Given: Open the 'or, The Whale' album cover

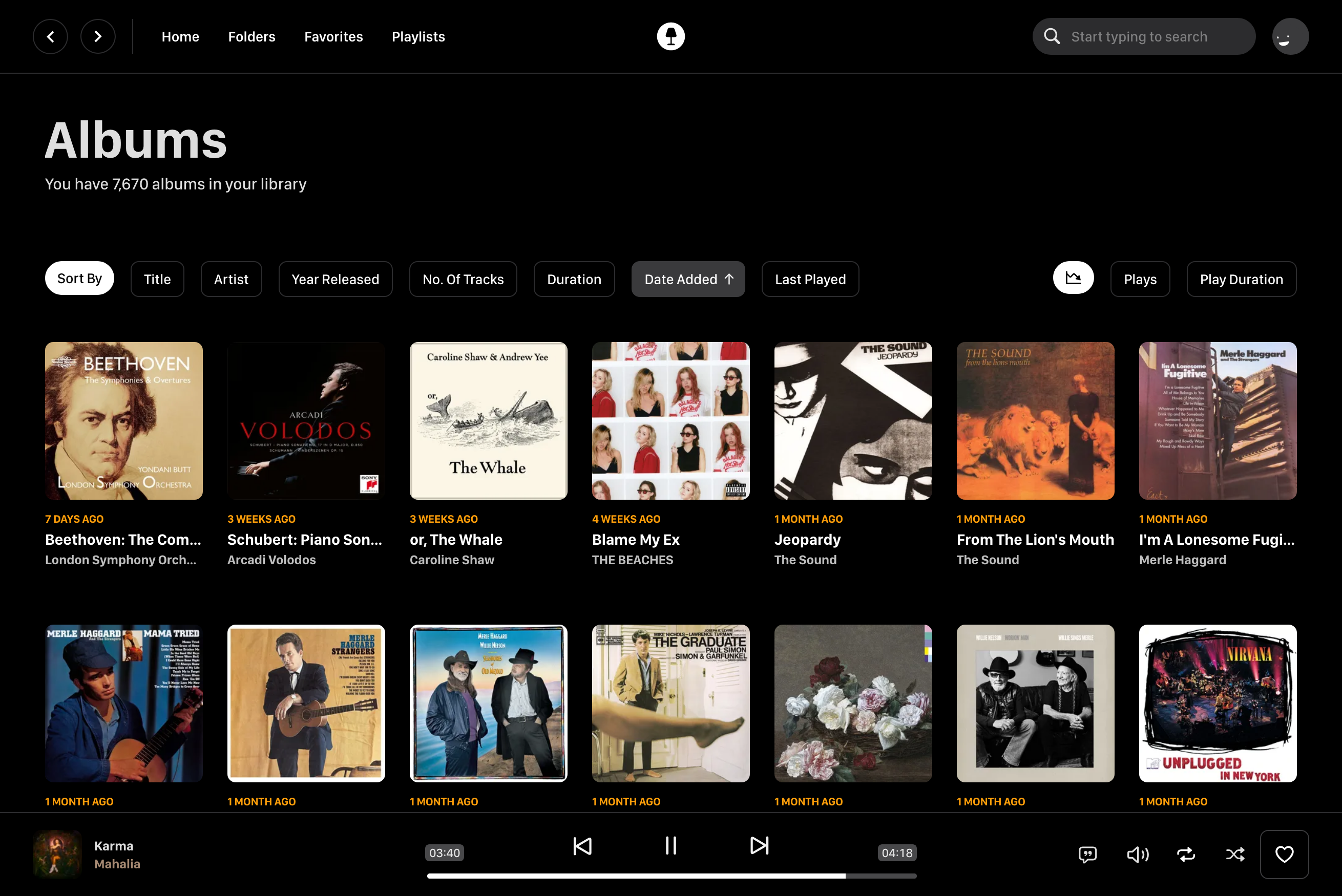Looking at the screenshot, I should (x=489, y=420).
